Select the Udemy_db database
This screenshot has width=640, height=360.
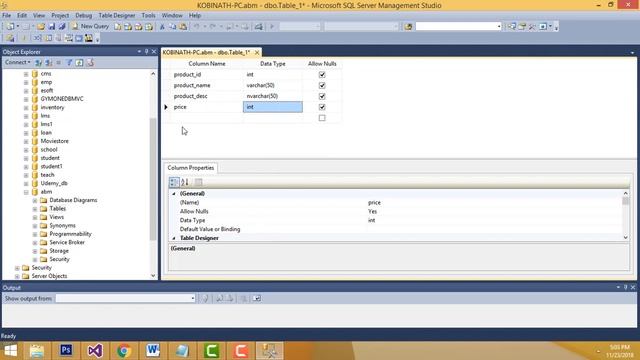[x=54, y=183]
